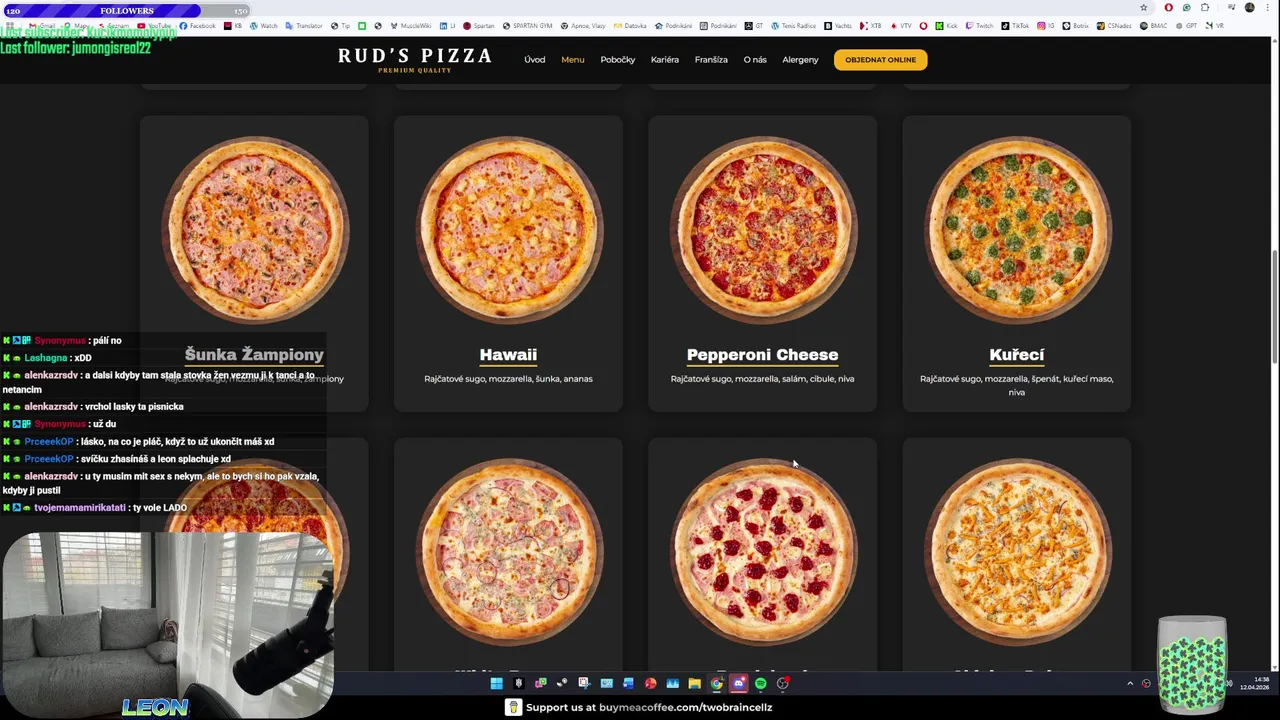Click the Hawaii pizza title

pos(508,355)
